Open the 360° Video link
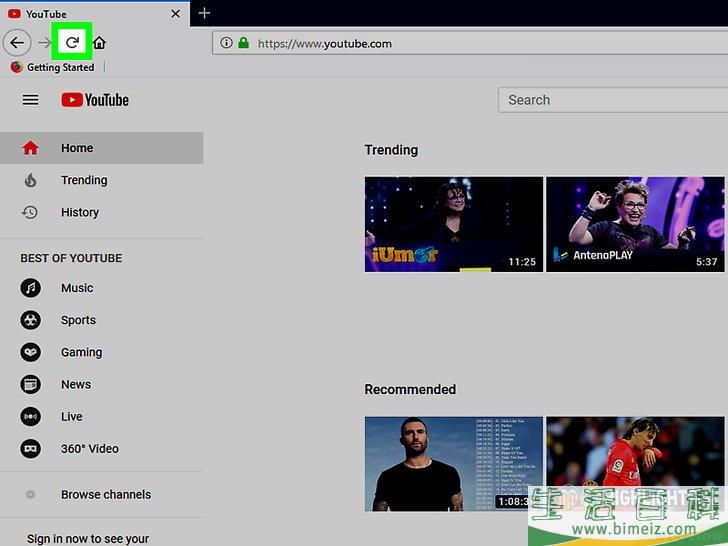The width and height of the screenshot is (728, 546). (90, 448)
